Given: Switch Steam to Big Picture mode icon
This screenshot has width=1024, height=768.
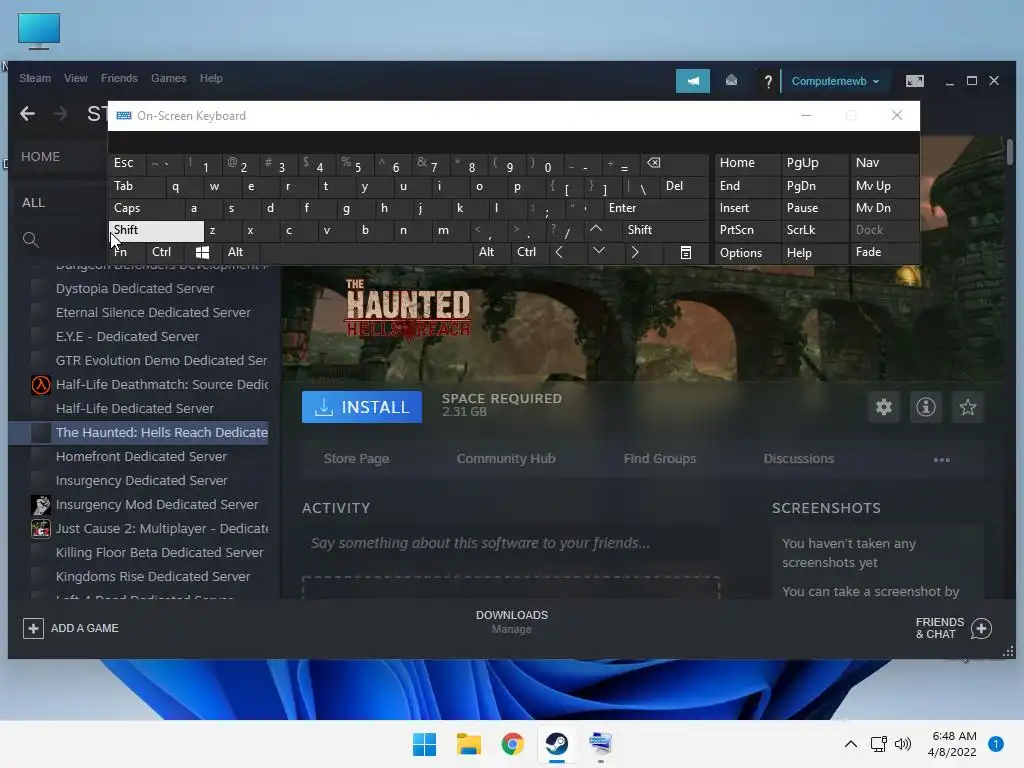Looking at the screenshot, I should point(914,81).
